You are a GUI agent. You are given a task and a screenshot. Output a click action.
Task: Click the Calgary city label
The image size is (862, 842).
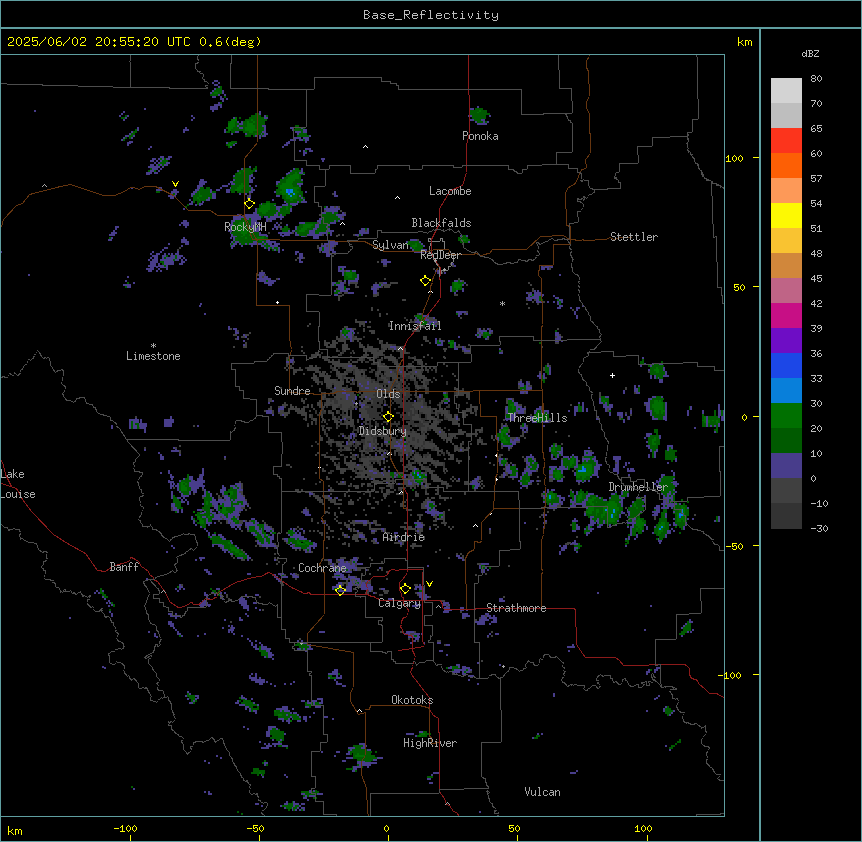(399, 603)
